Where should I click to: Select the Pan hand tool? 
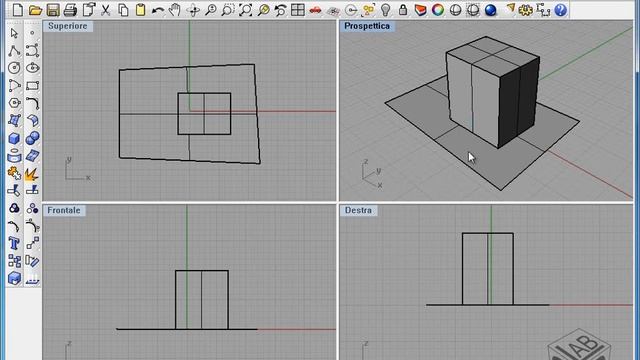point(175,9)
